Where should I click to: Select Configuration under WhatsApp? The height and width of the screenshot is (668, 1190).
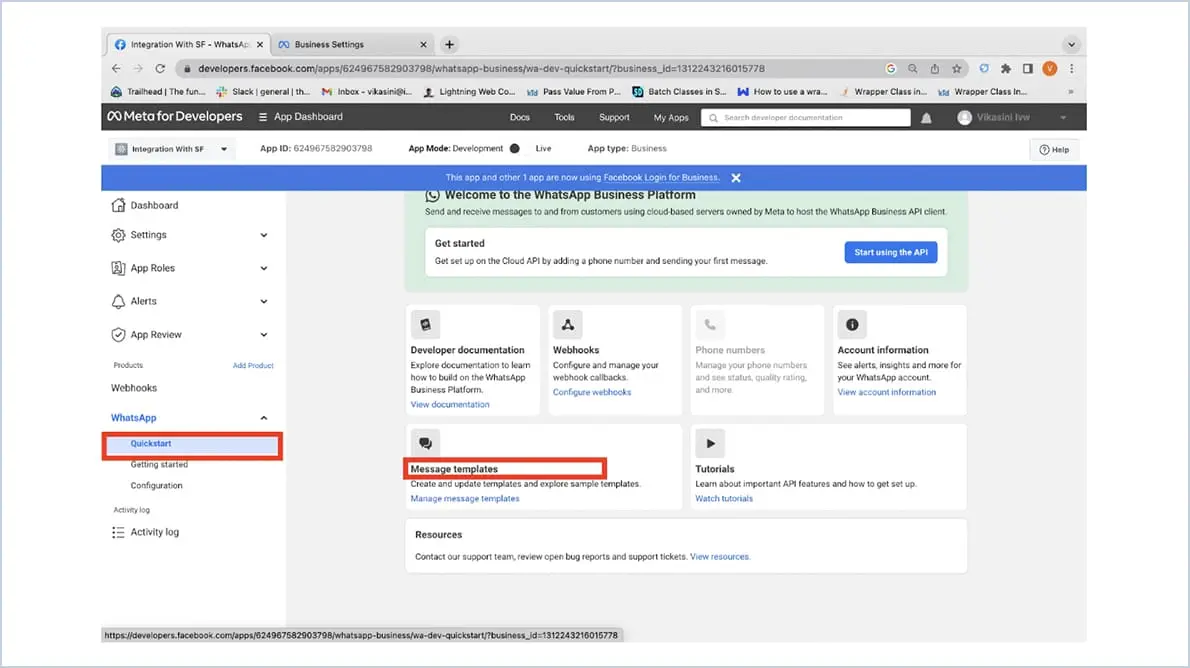point(156,486)
